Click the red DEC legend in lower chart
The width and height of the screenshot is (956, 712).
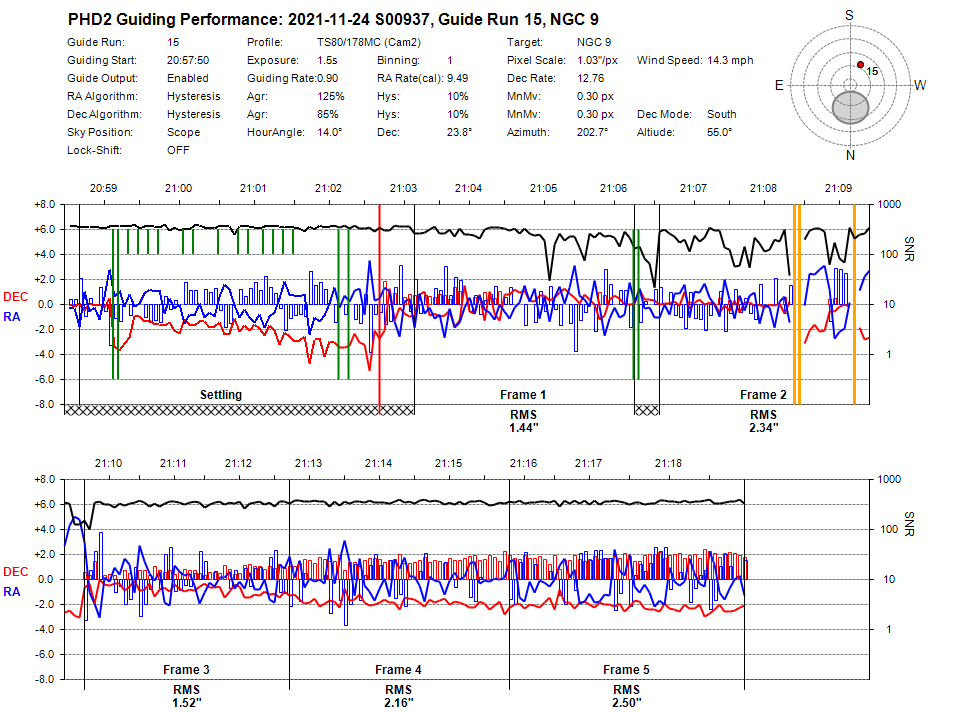point(16,572)
